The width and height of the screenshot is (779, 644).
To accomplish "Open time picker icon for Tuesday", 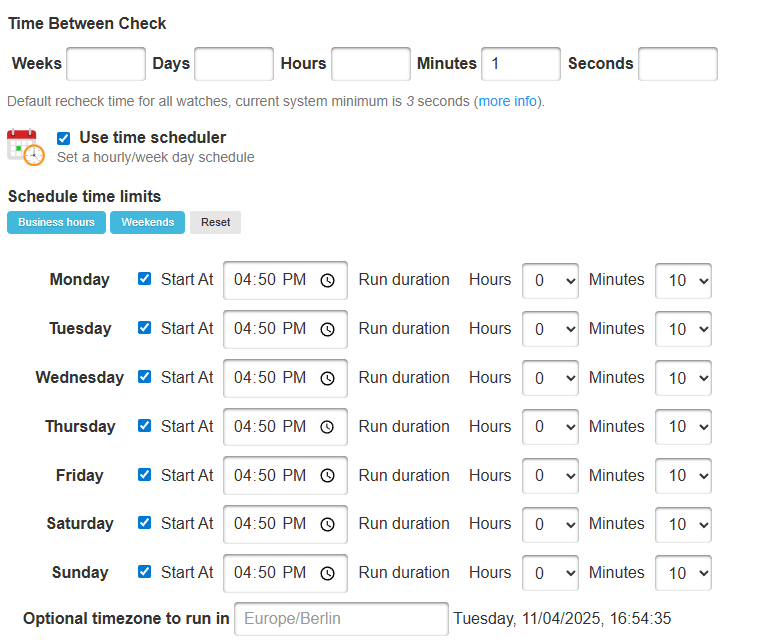I will pos(327,329).
